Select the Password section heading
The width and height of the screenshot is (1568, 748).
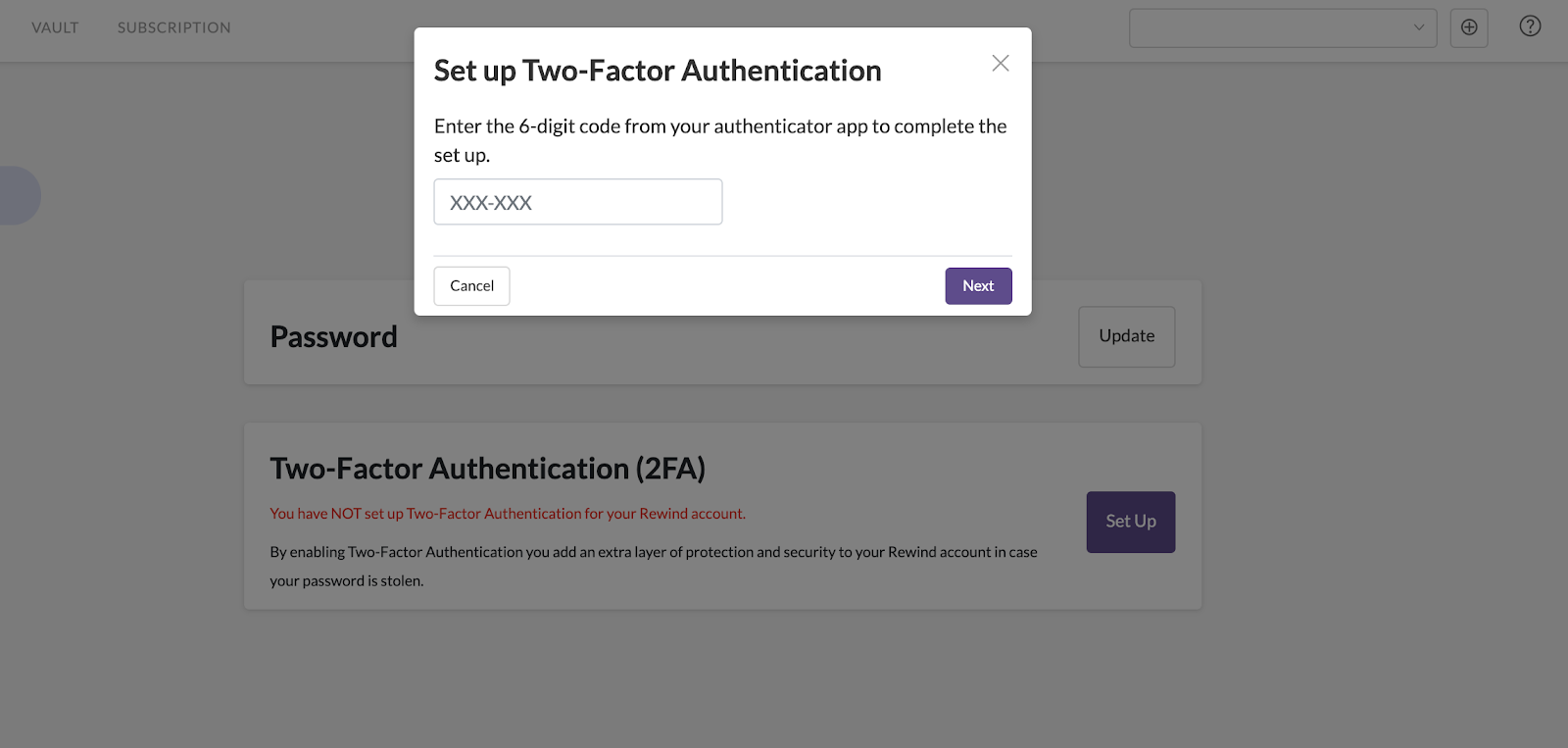tap(333, 337)
